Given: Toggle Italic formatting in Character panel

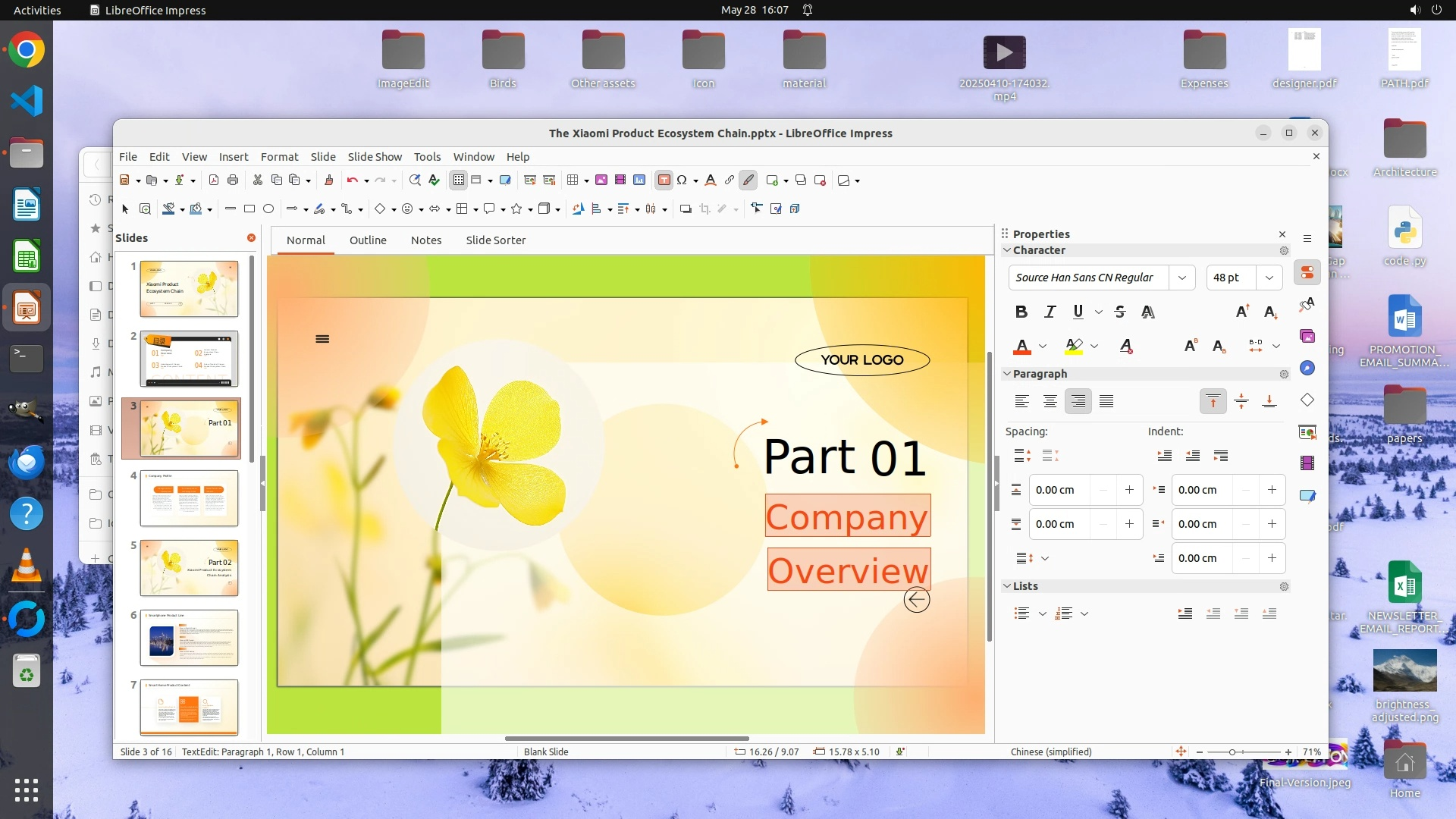Looking at the screenshot, I should tap(1050, 312).
